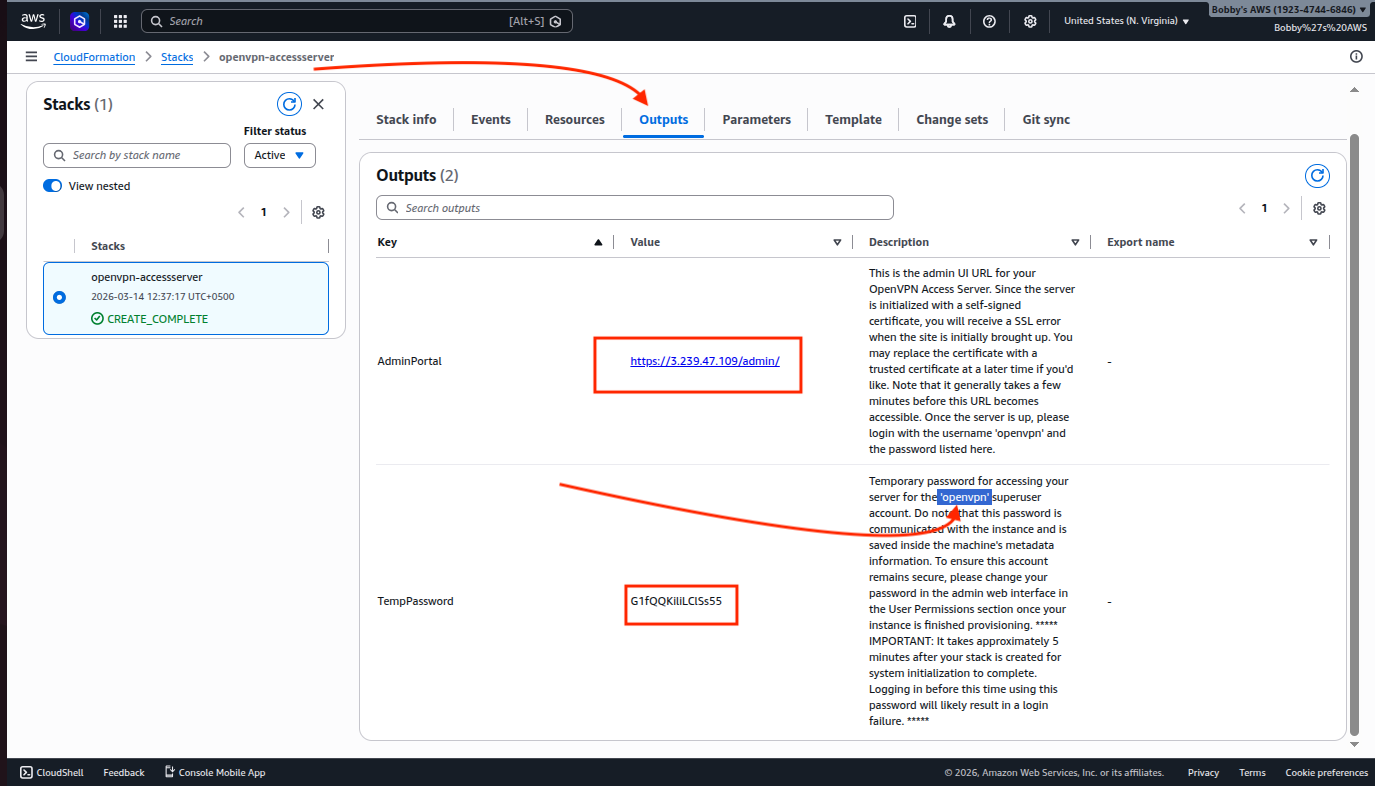Open the Filter status Active dropdown
The width and height of the screenshot is (1375, 786).
(x=279, y=155)
